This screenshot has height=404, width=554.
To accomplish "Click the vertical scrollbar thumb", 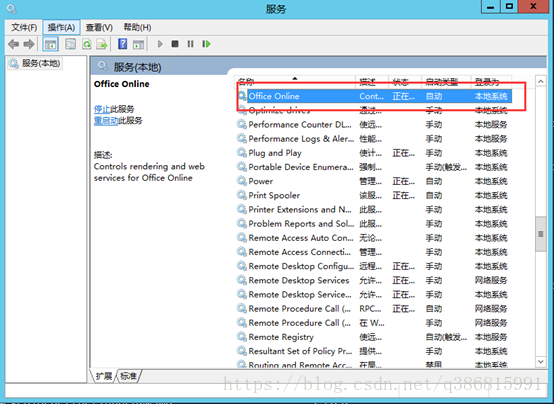I will pos(541,234).
